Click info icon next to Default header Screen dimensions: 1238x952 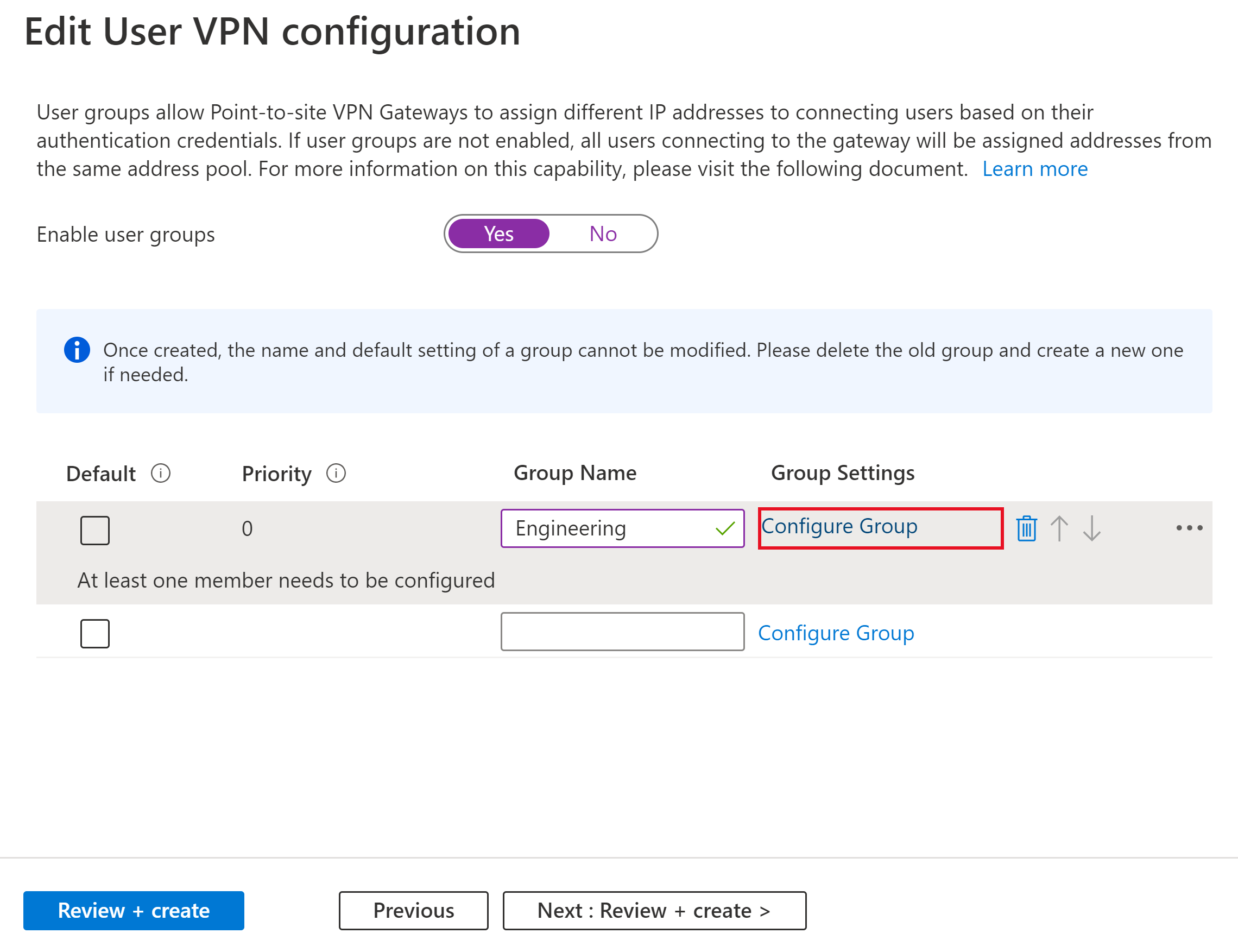160,473
